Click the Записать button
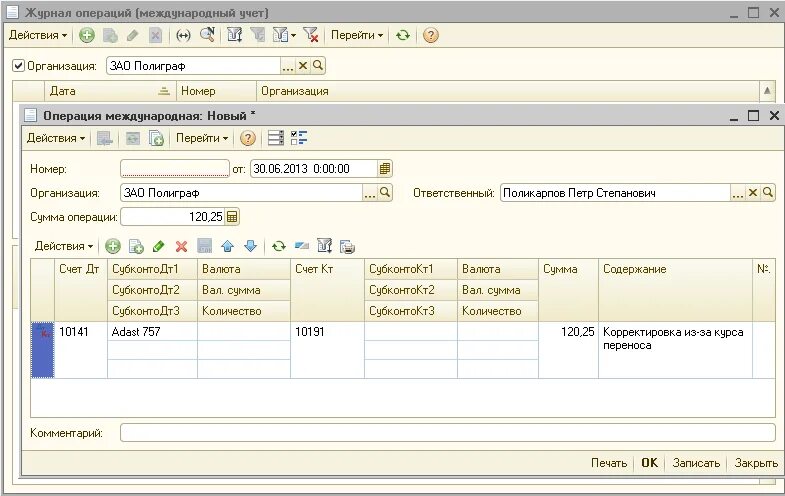The image size is (785, 496). (x=696, y=463)
